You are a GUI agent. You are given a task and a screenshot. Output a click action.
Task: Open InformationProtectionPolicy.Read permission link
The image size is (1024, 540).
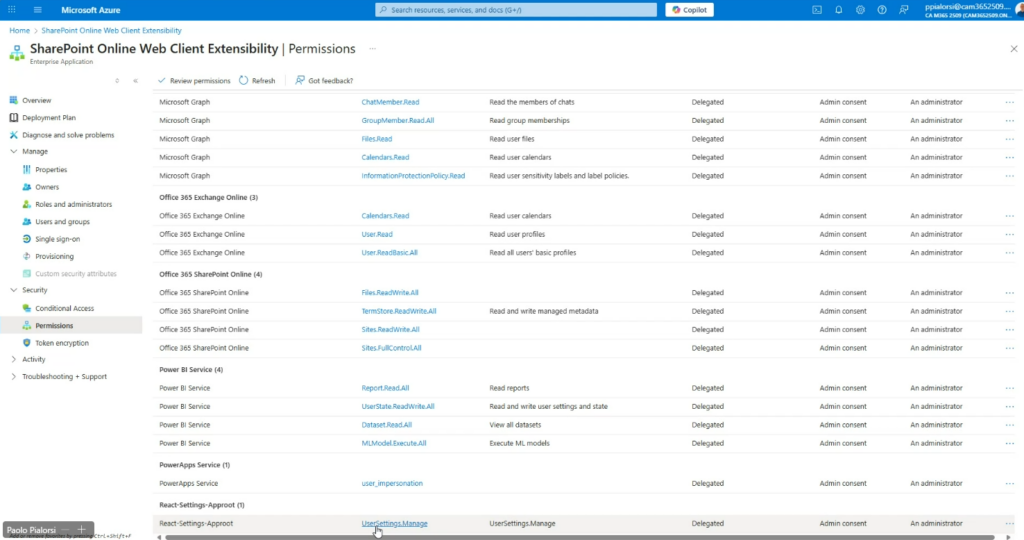(x=413, y=176)
